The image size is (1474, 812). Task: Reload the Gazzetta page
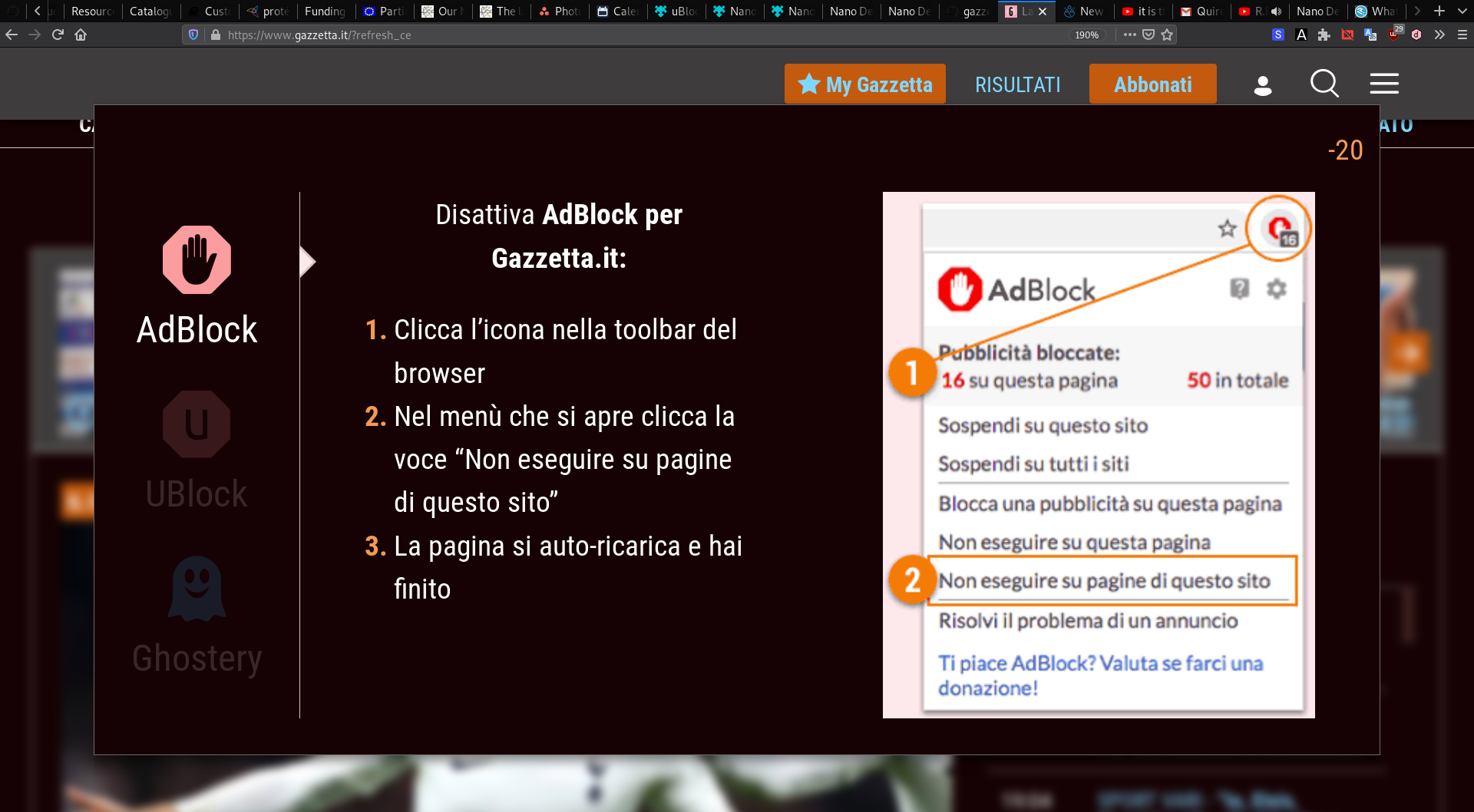point(58,35)
